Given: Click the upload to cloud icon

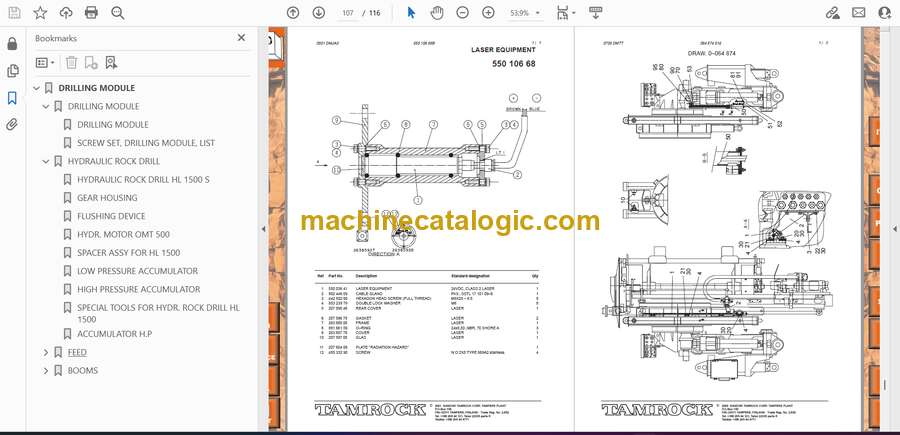Looking at the screenshot, I should coord(66,13).
